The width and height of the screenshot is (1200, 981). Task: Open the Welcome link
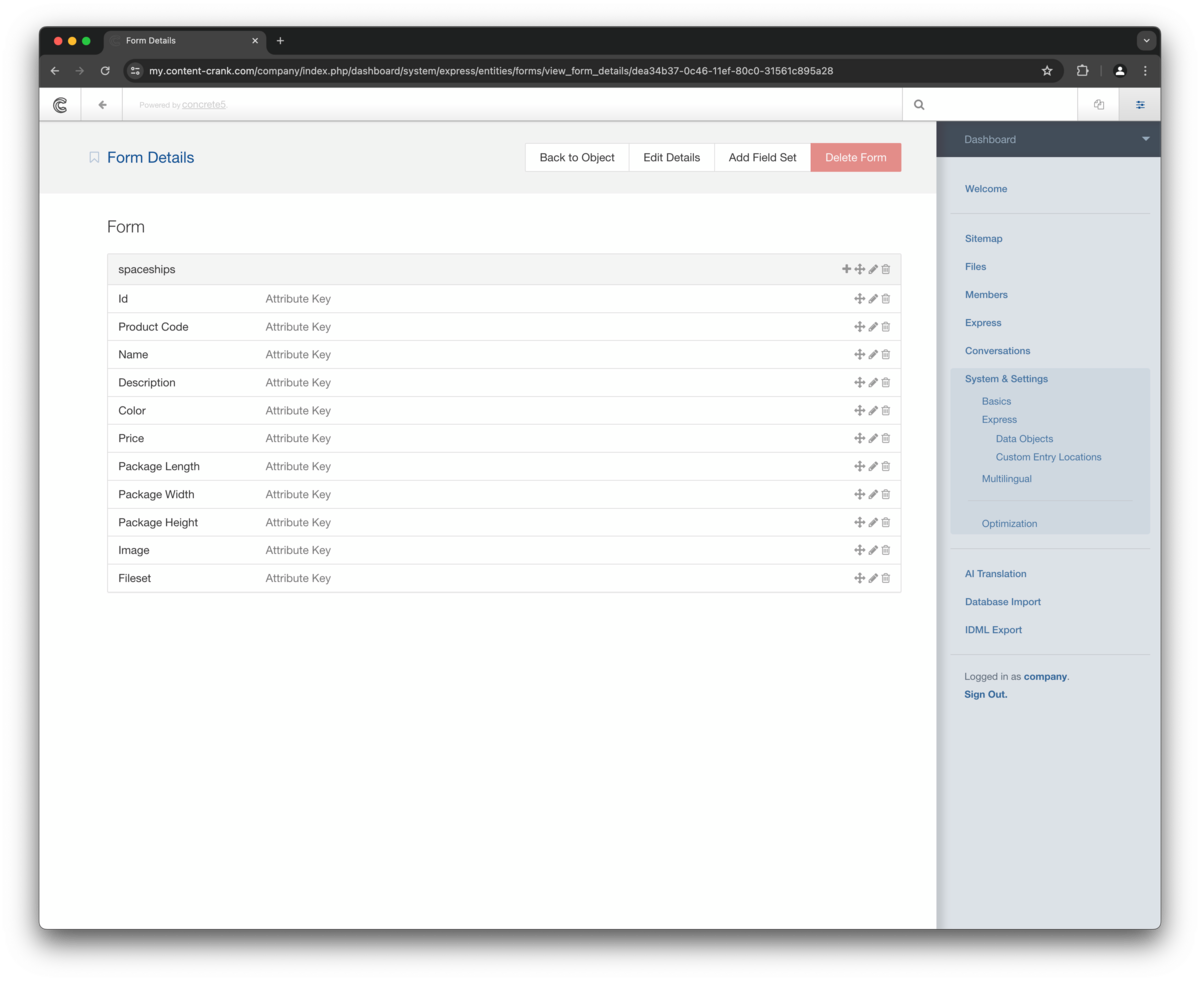click(986, 189)
